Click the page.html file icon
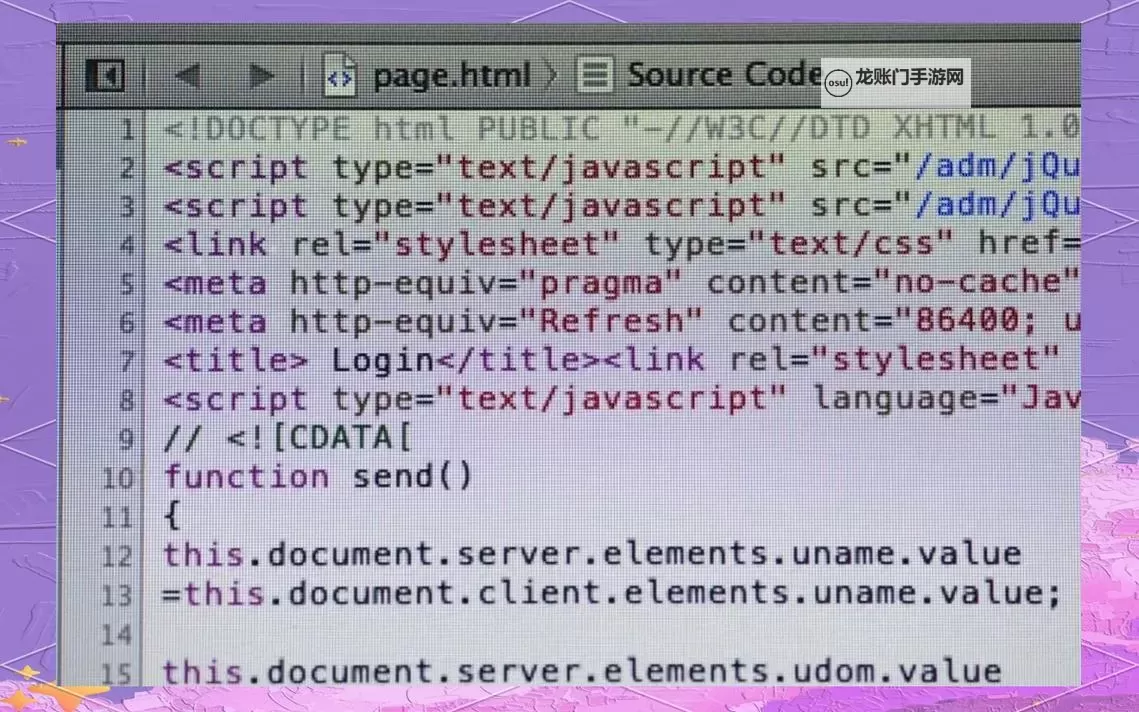Viewport: 1139px width, 712px height. point(340,76)
